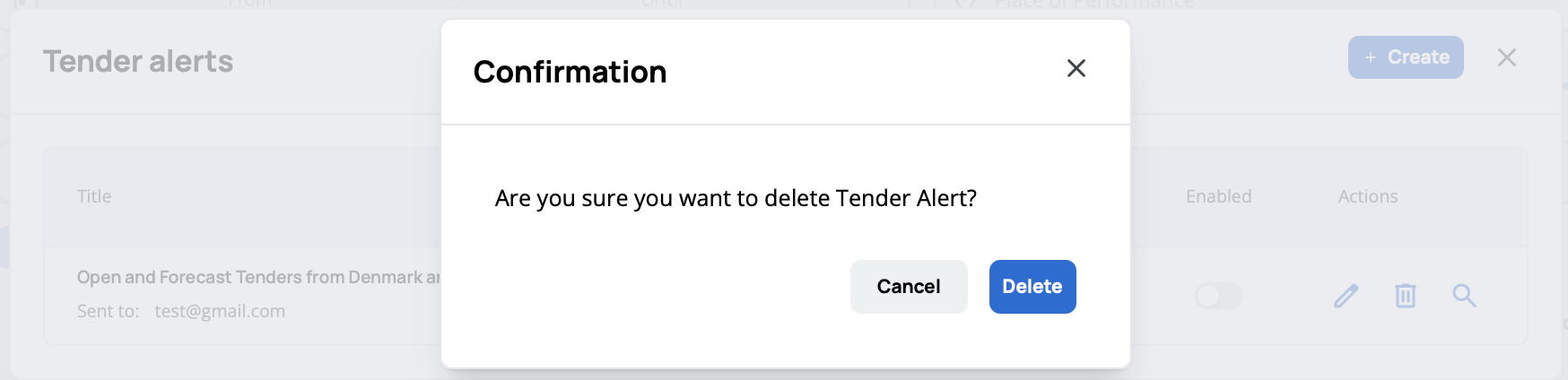Image resolution: width=1568 pixels, height=380 pixels.
Task: Click the Enabled column header
Action: click(x=1217, y=196)
